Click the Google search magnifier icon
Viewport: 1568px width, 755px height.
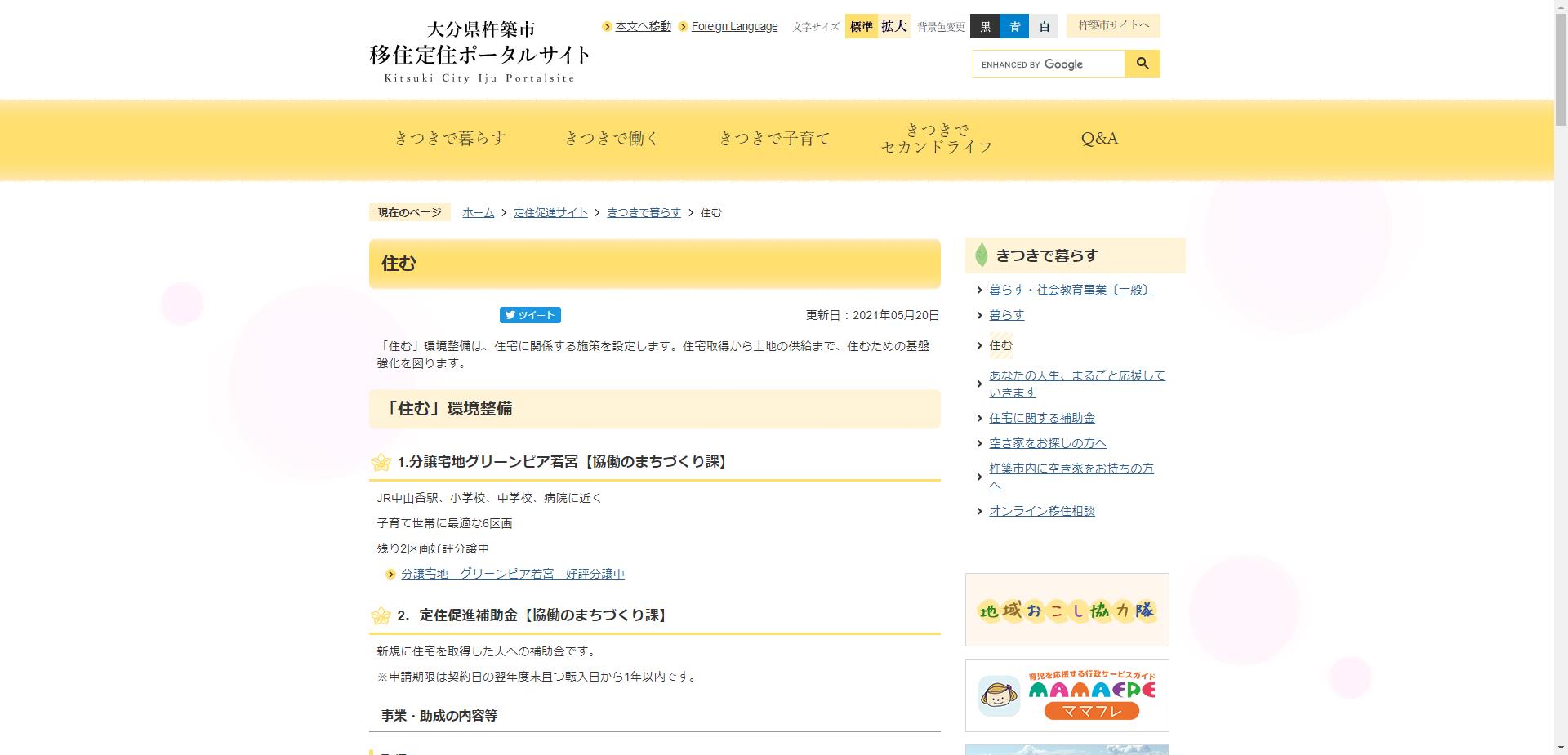[x=1142, y=63]
